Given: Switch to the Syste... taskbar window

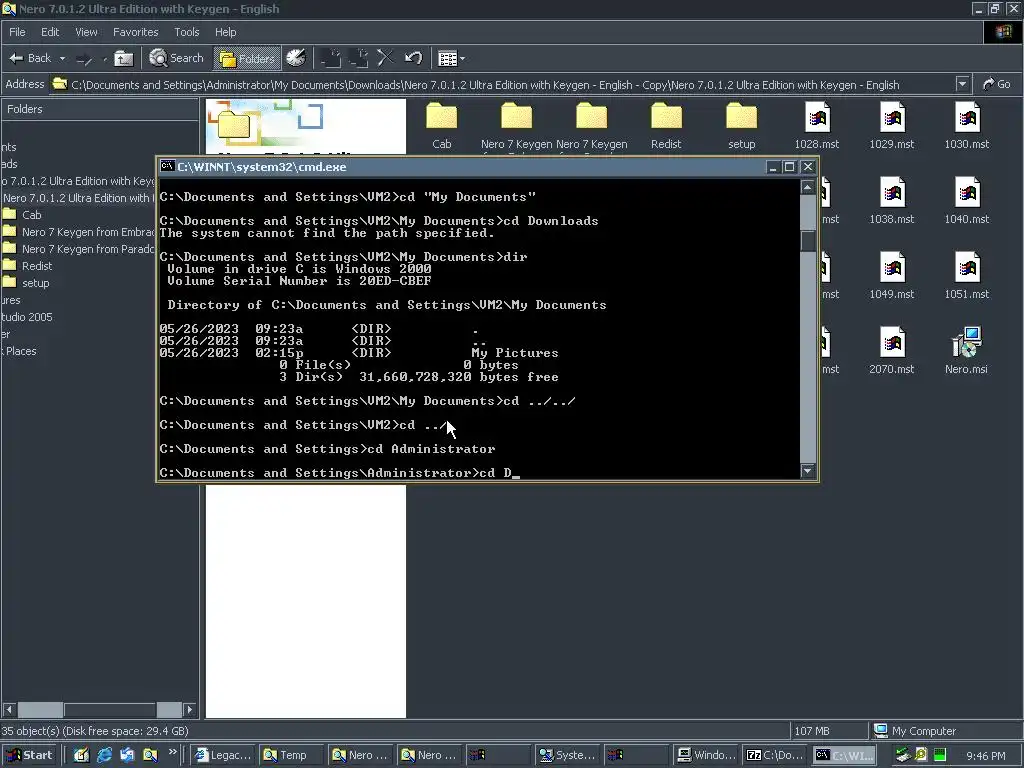Looking at the screenshot, I should point(566,755).
